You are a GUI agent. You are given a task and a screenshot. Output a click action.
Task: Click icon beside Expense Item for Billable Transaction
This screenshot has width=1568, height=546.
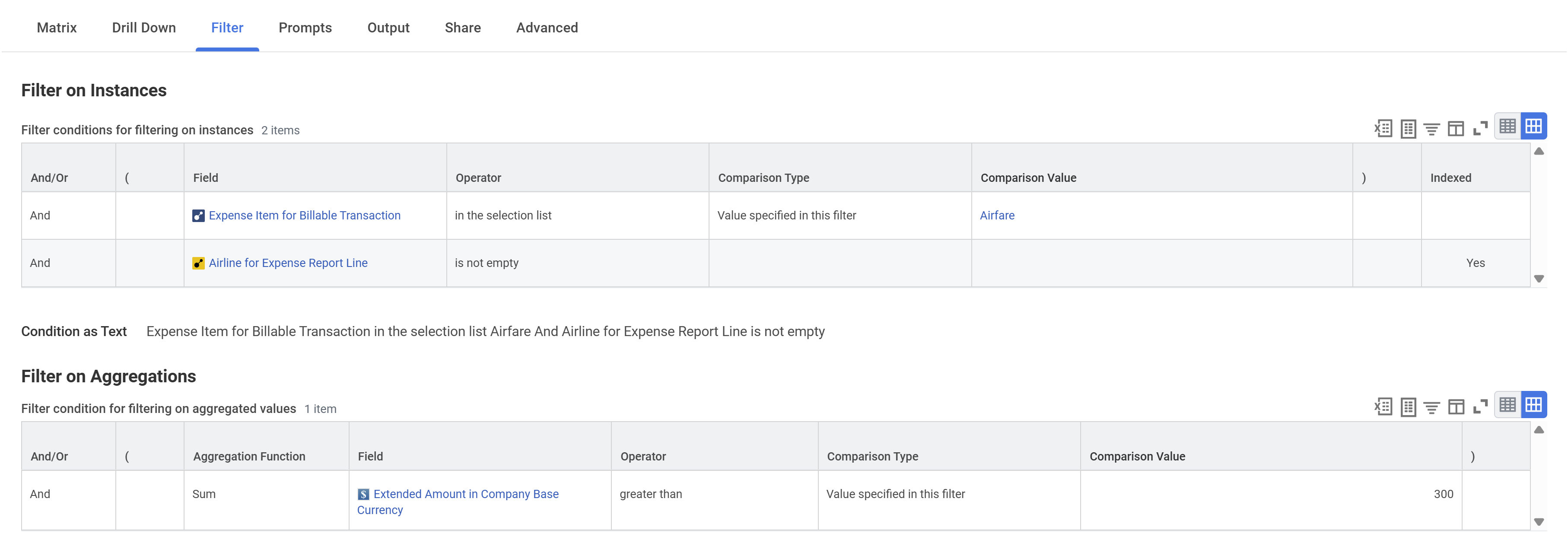click(x=198, y=216)
